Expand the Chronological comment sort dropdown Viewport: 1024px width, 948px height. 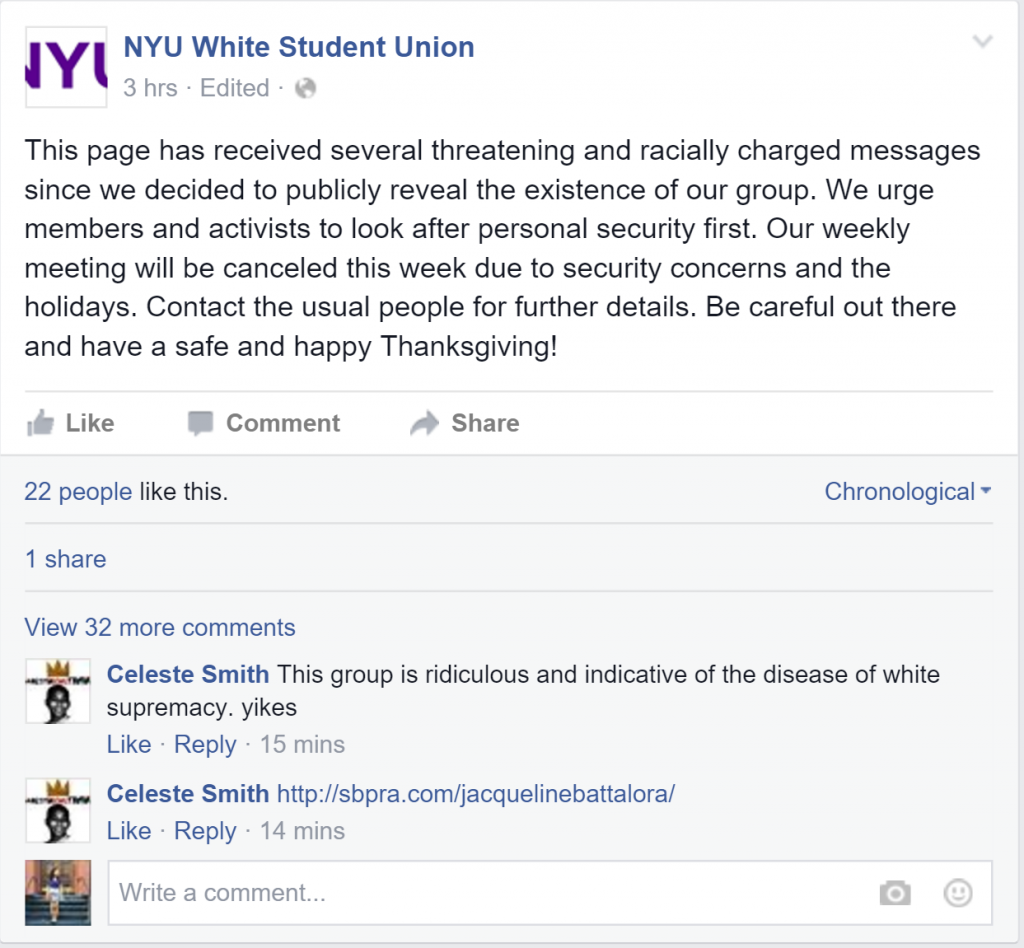coord(908,492)
